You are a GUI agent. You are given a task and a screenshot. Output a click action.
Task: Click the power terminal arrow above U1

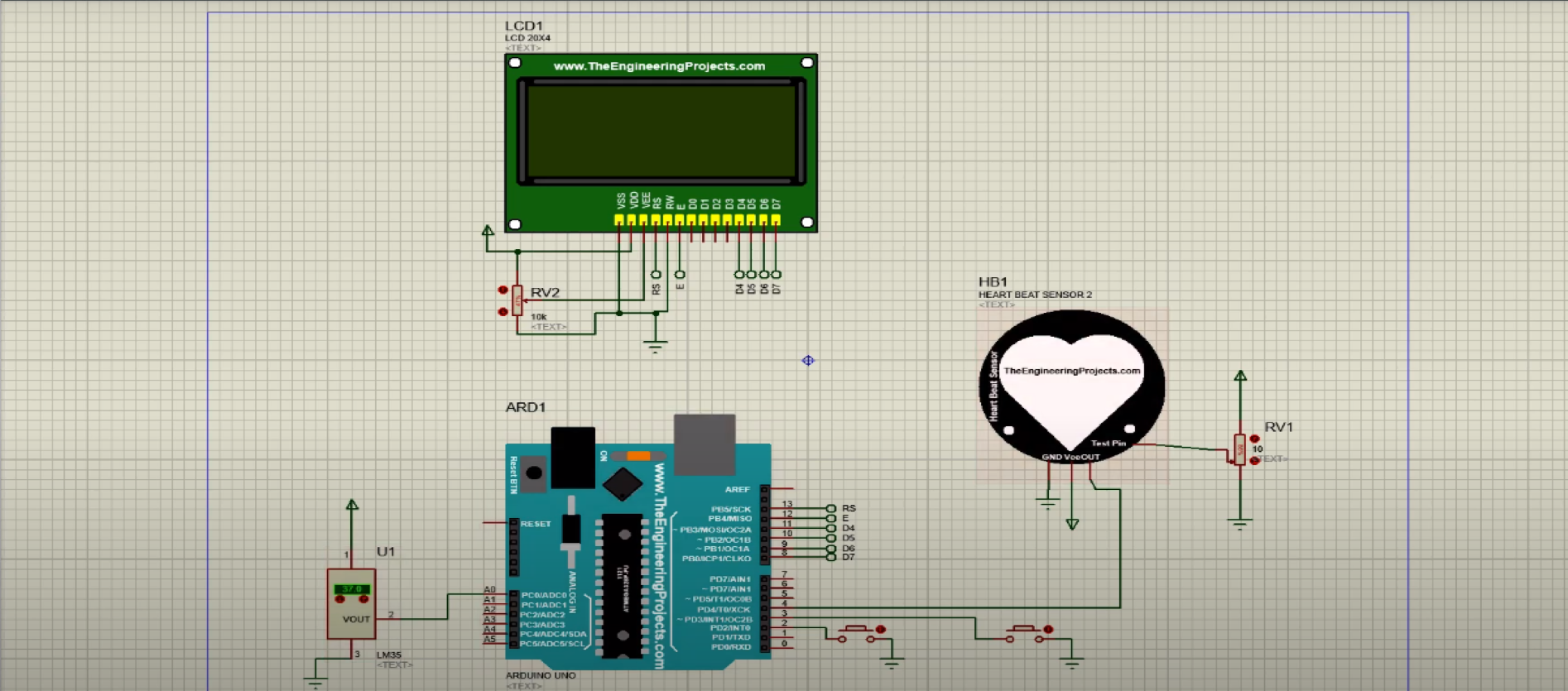[352, 504]
